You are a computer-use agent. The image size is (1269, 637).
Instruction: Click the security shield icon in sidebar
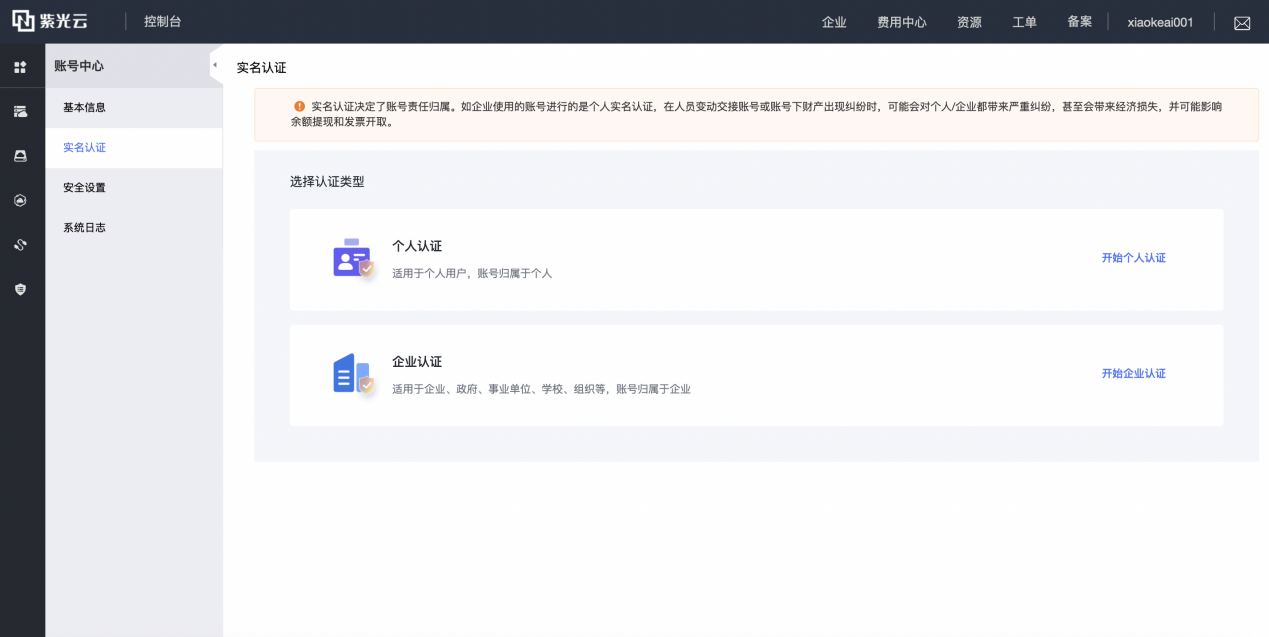tap(20, 289)
